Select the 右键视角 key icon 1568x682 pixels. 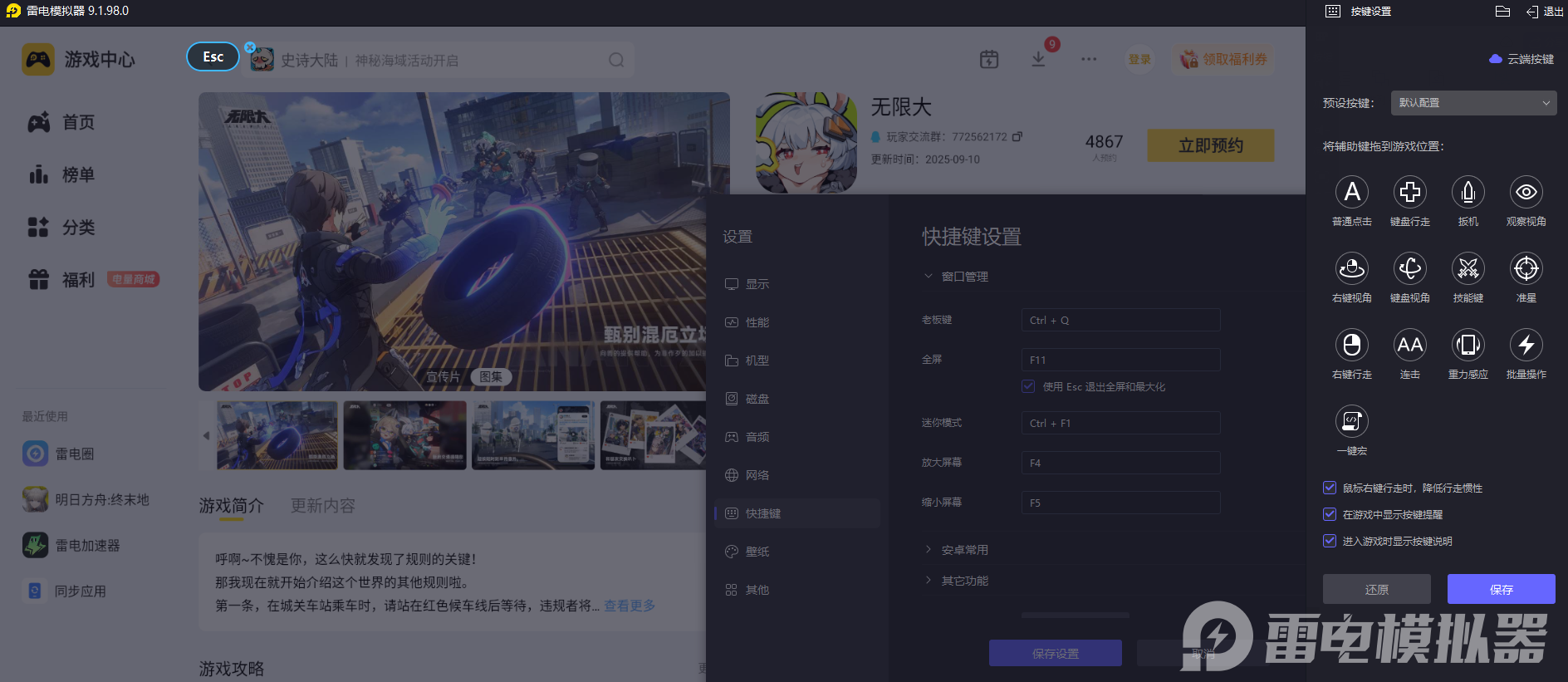tap(1352, 268)
